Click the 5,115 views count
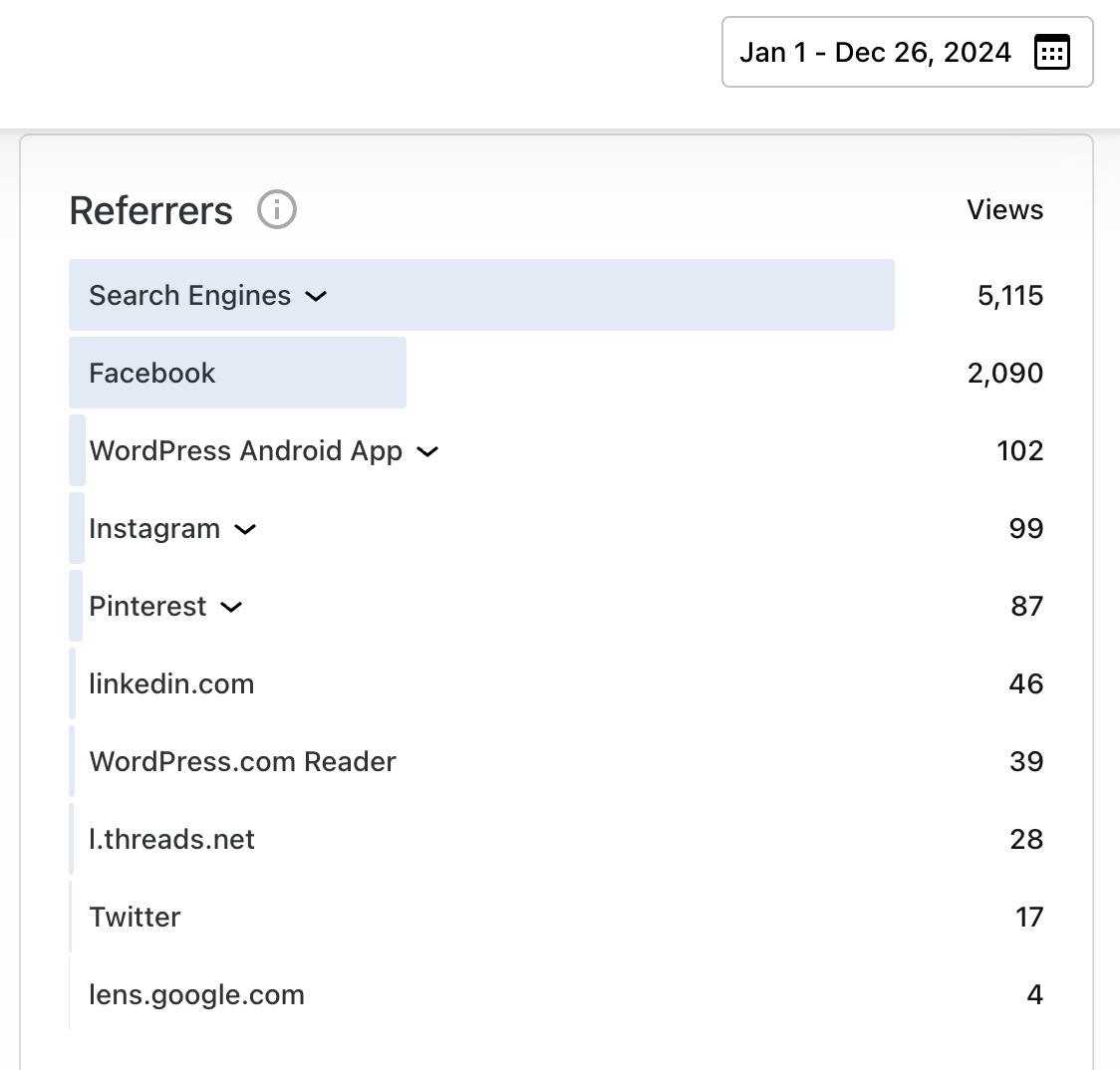The image size is (1120, 1070). [1010, 296]
